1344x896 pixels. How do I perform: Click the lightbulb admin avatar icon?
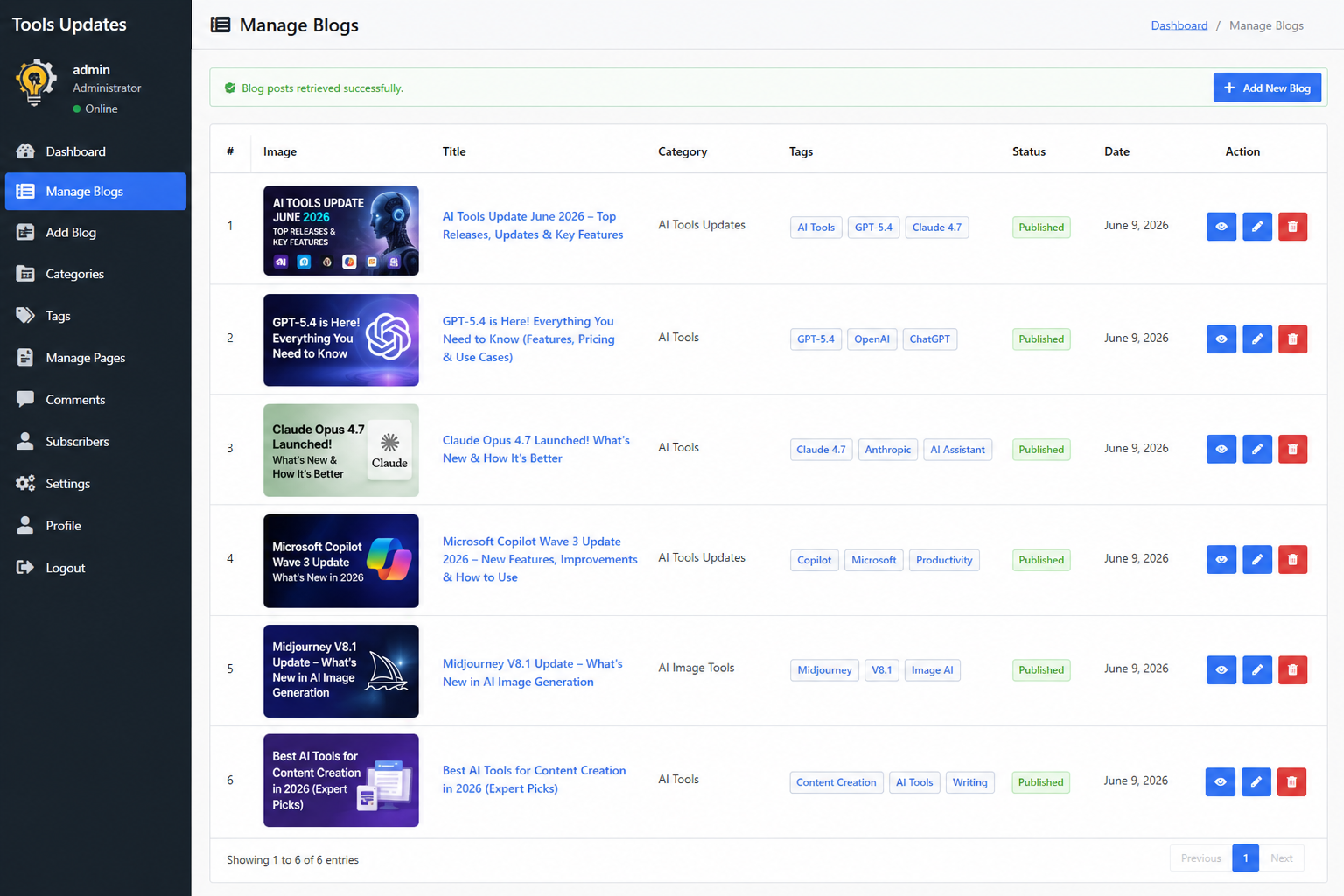tap(35, 83)
